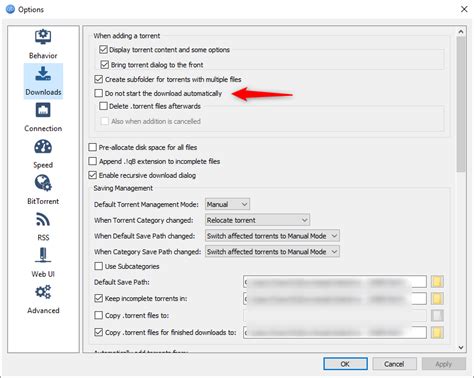The height and width of the screenshot is (378, 474).
Task: Select the Downloads settings section
Action: (x=43, y=81)
